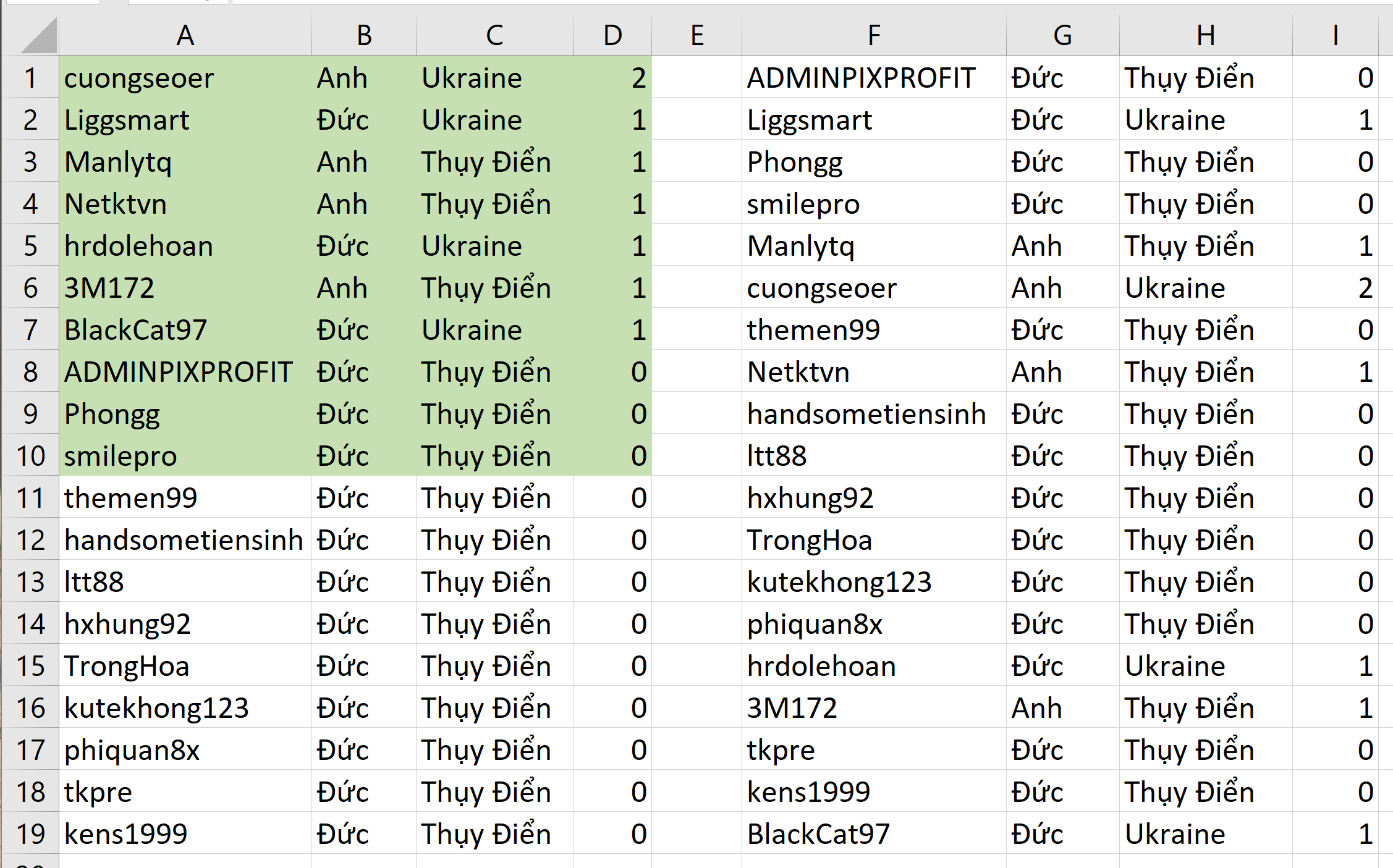
Task: Click handsometiensinh cell in column A
Action: [x=185, y=540]
